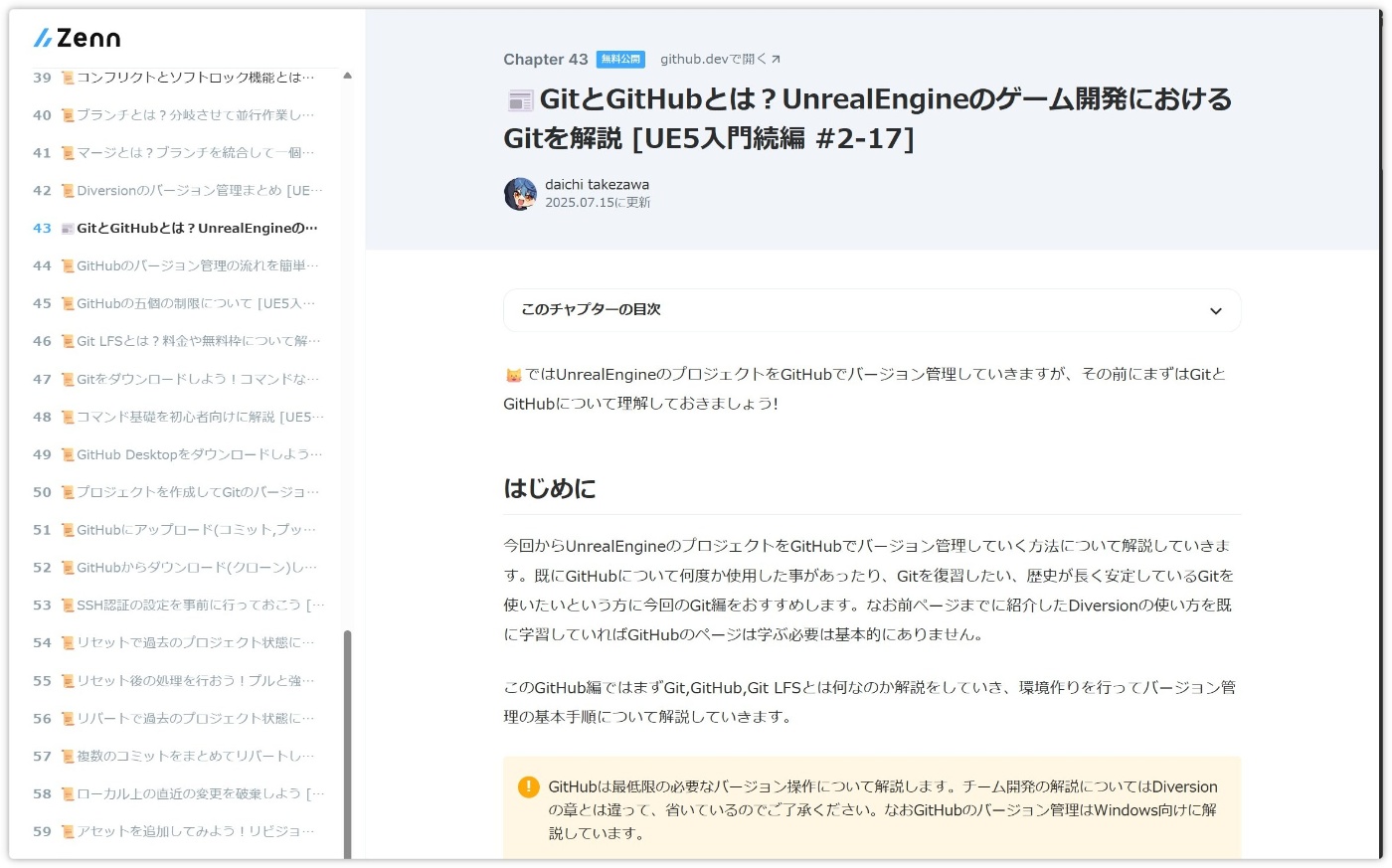The image size is (1392, 868).
Task: Select current chapter 43 GitとGitHubとは
Action: 179,229
